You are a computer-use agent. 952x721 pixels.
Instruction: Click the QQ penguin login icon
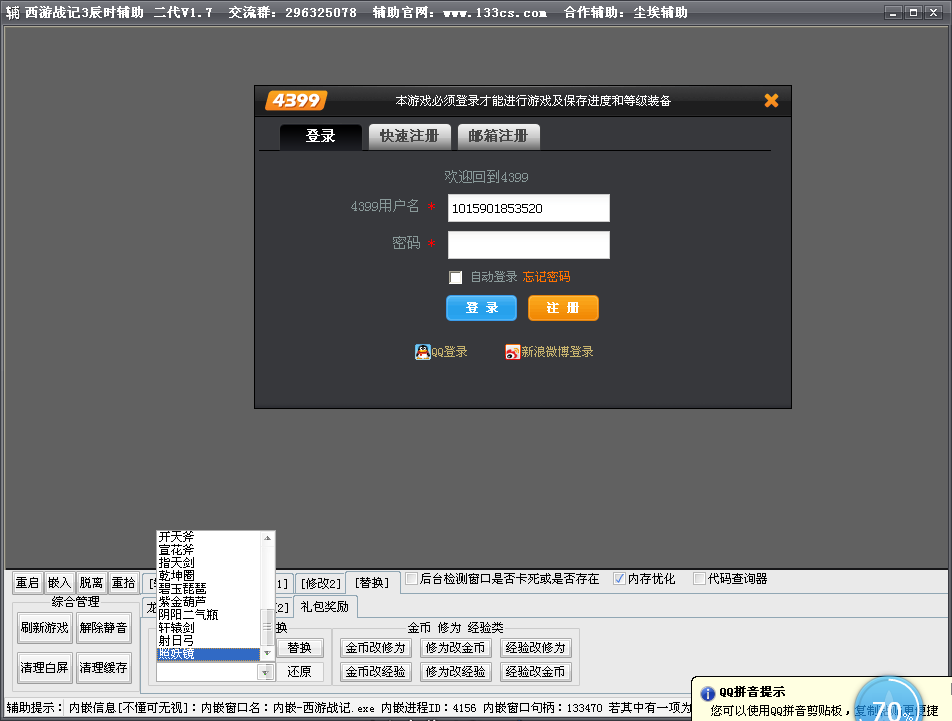423,352
